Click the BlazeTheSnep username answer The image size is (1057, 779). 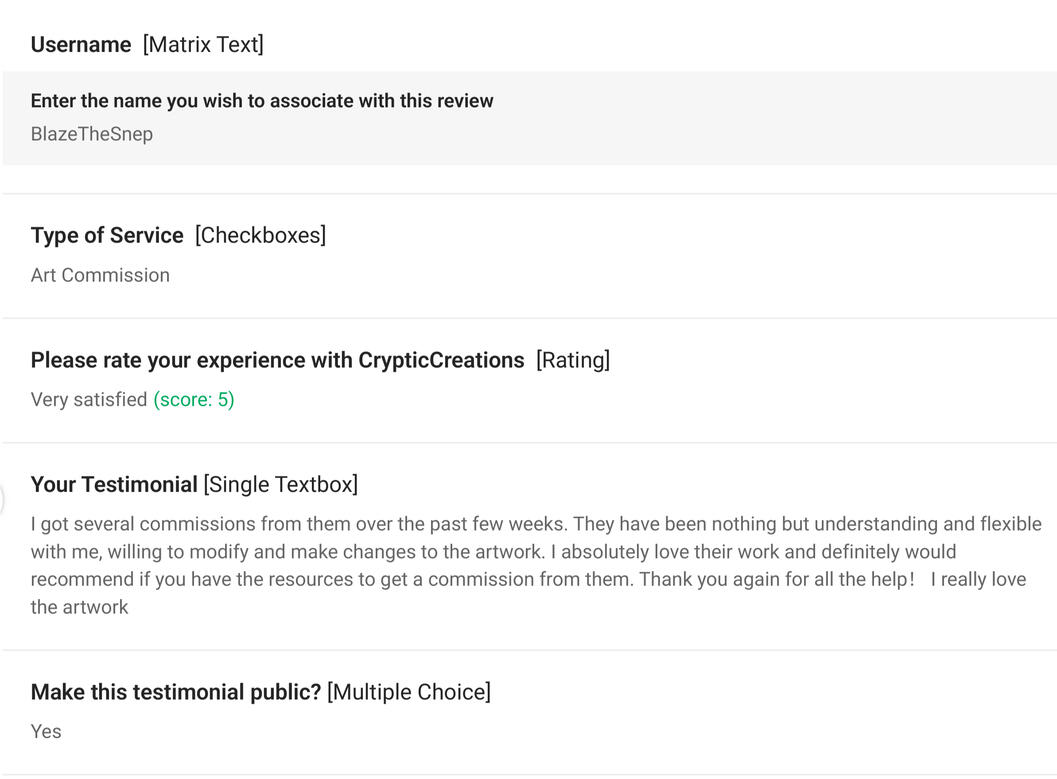(92, 134)
